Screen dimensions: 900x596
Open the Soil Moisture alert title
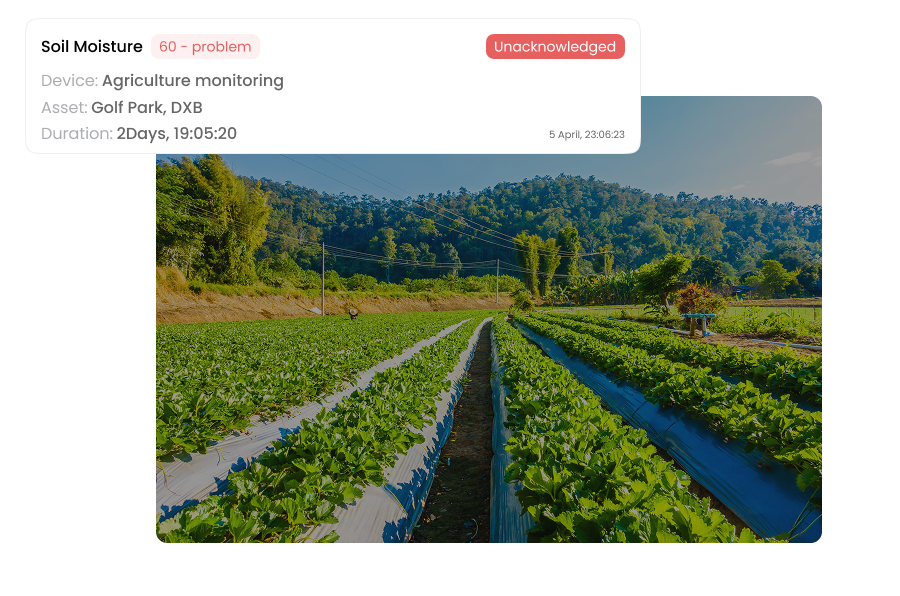[92, 47]
